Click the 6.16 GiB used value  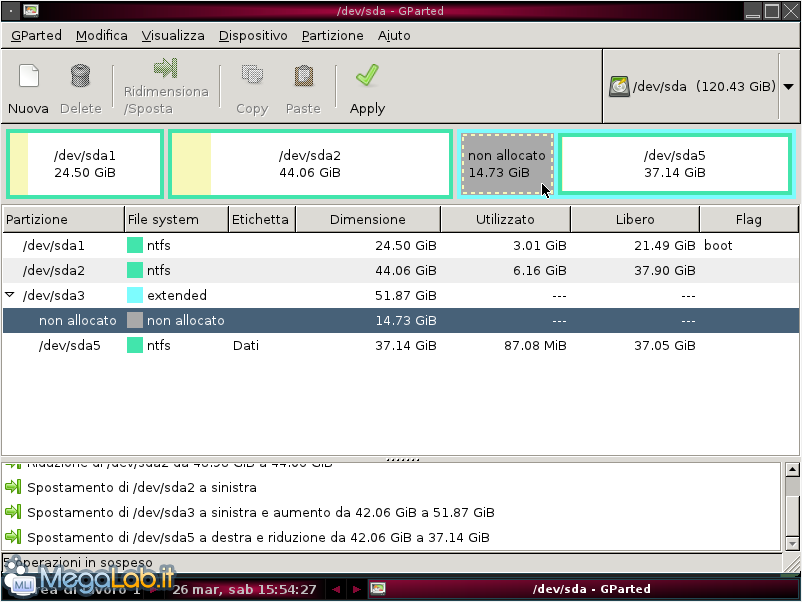pos(540,271)
